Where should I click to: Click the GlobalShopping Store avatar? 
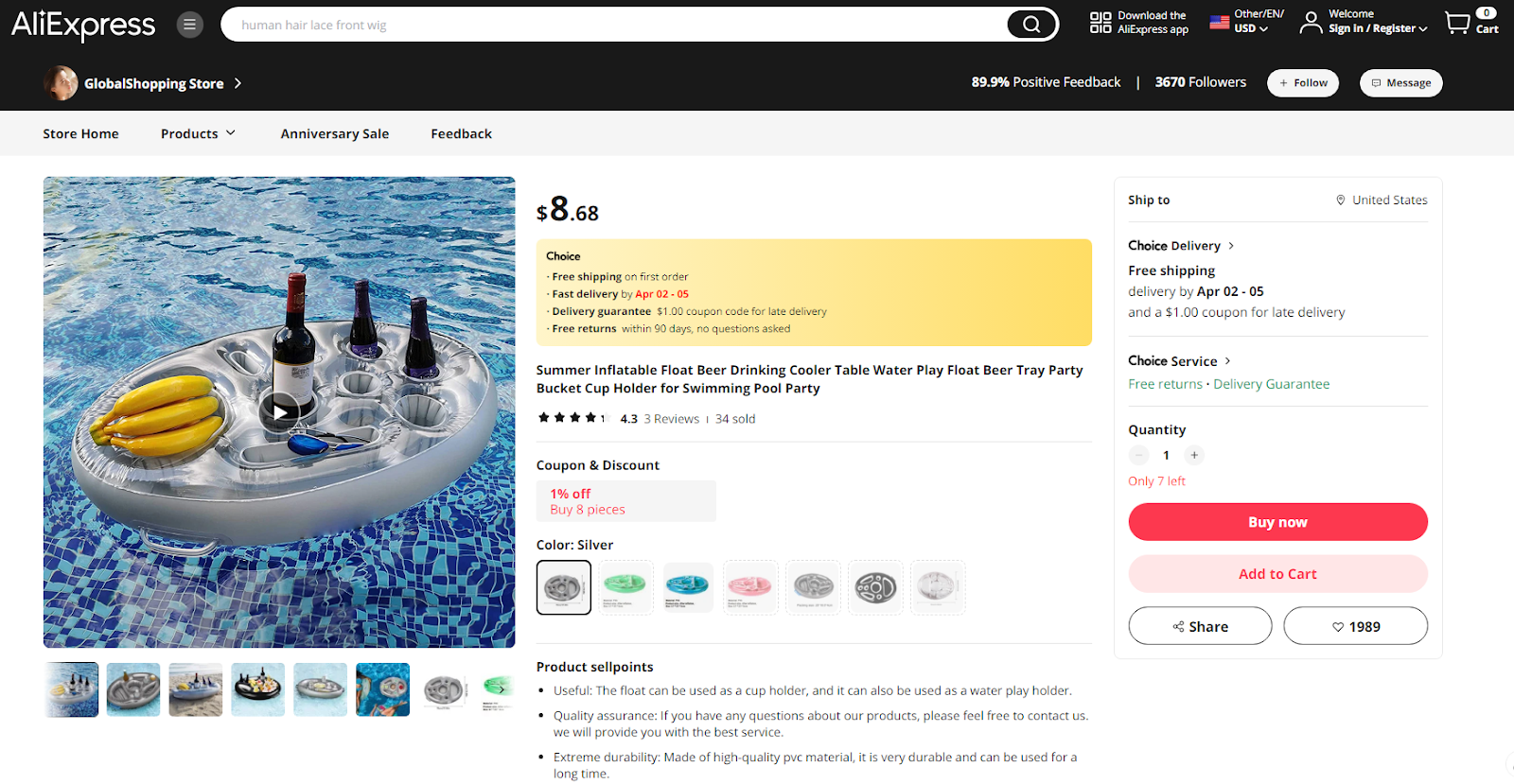[x=61, y=83]
